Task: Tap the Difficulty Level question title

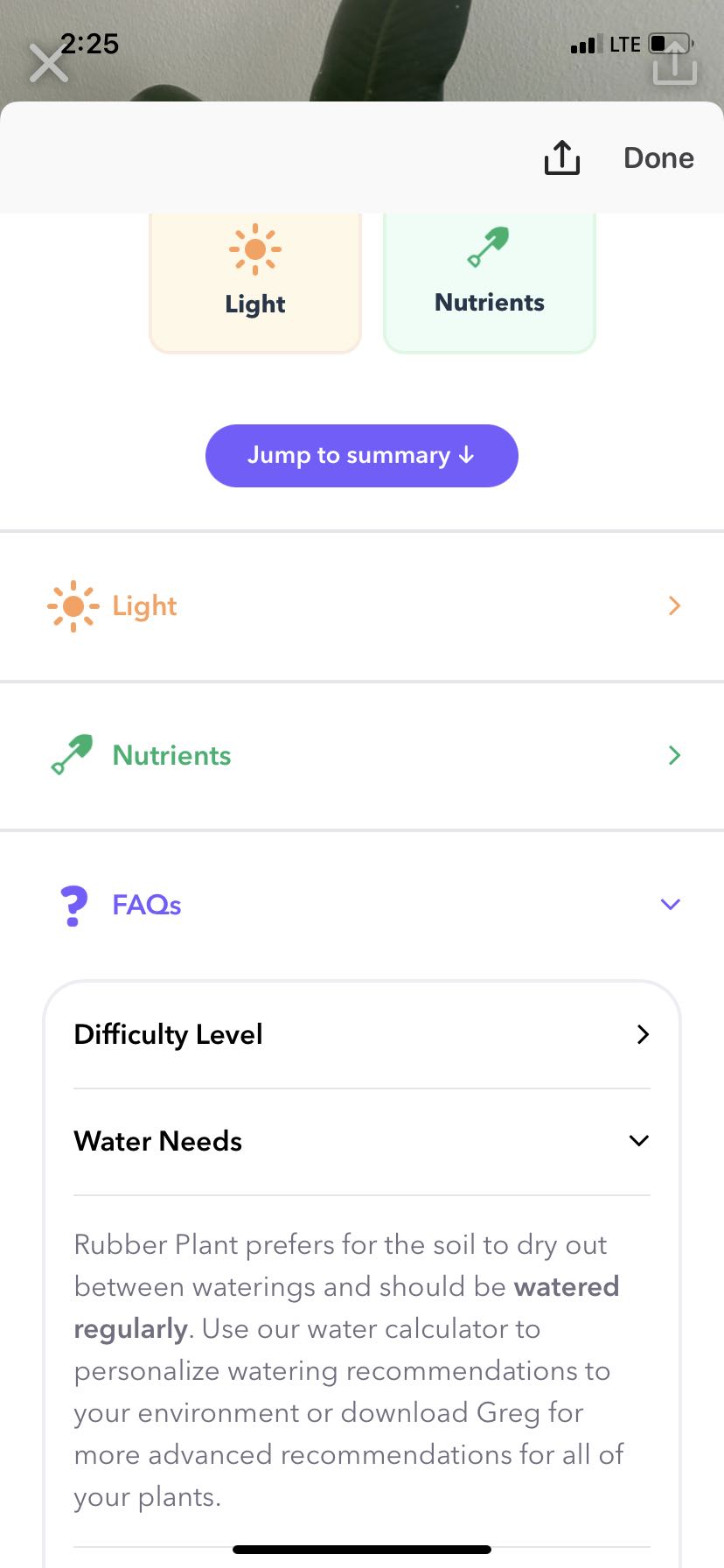Action: 169,1034
